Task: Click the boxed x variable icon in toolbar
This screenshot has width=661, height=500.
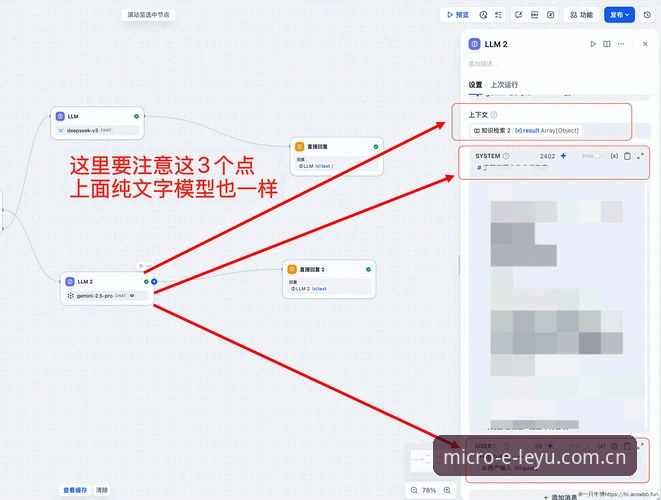Action: coord(551,15)
